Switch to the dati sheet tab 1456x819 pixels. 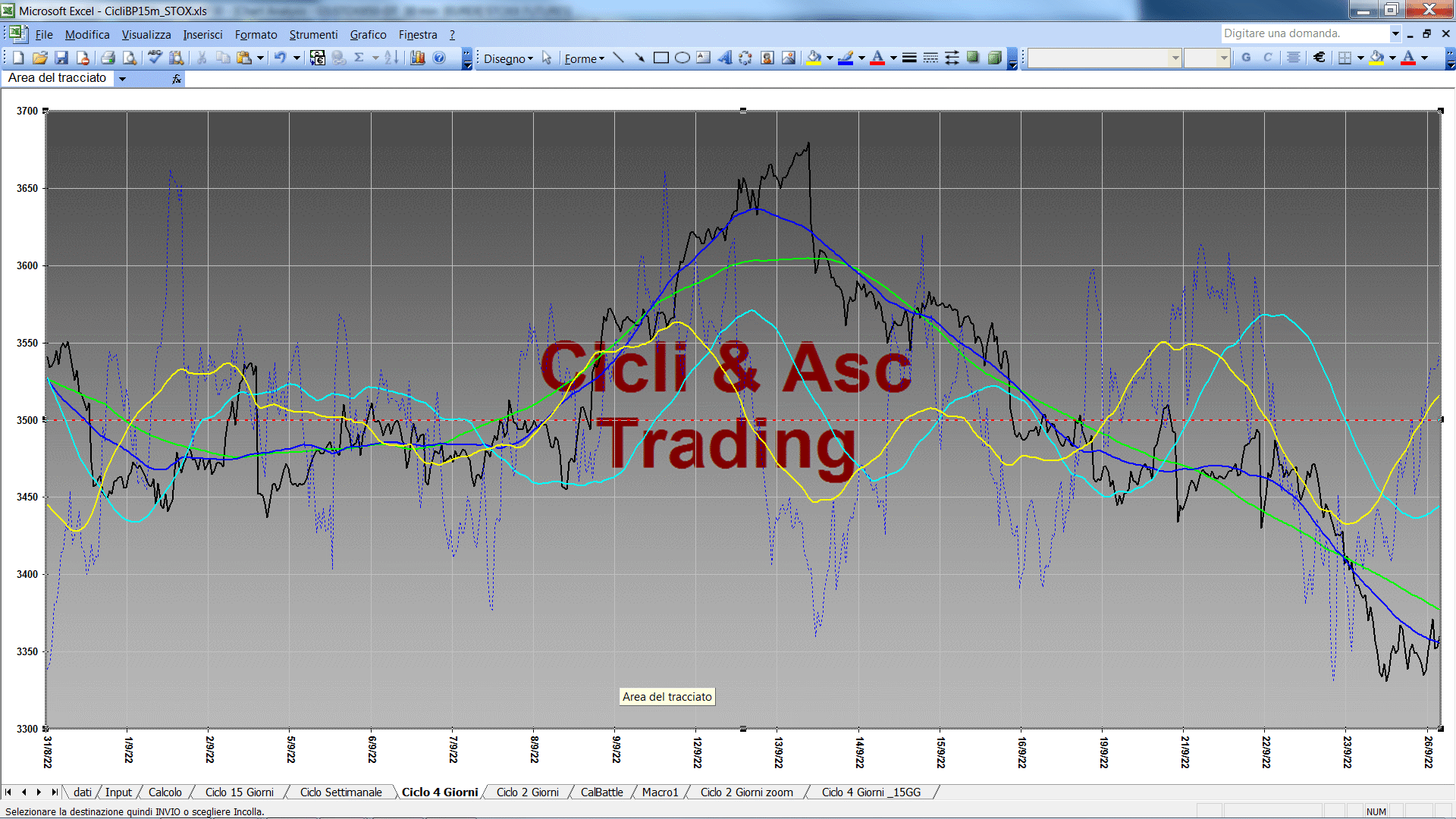pyautogui.click(x=82, y=792)
